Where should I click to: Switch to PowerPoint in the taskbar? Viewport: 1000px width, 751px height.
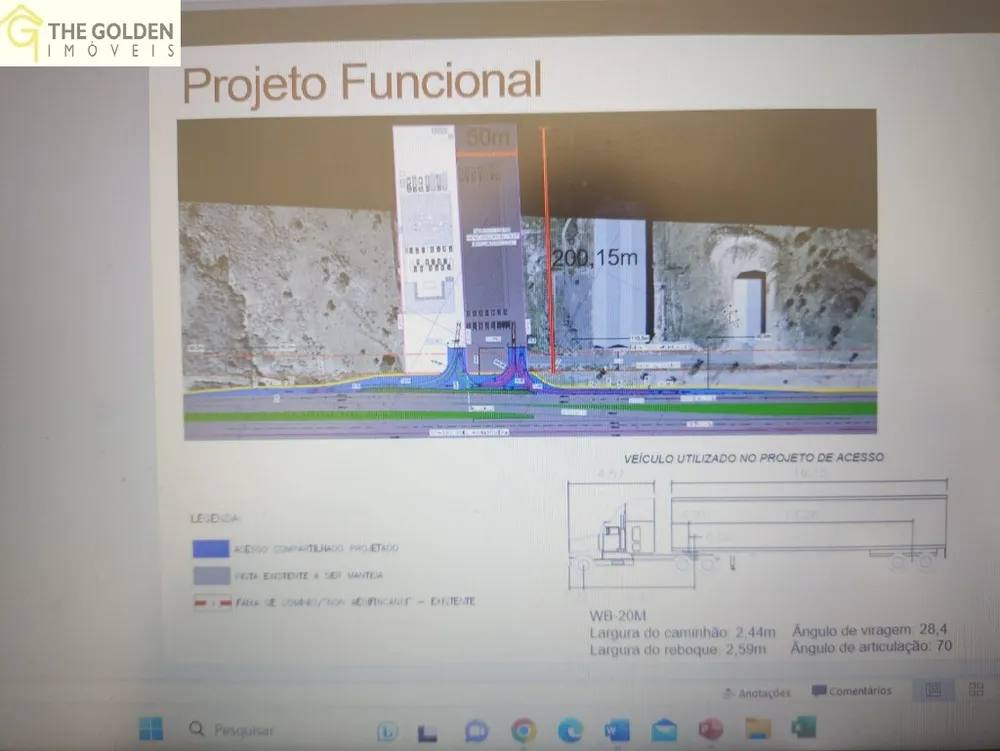point(710,729)
